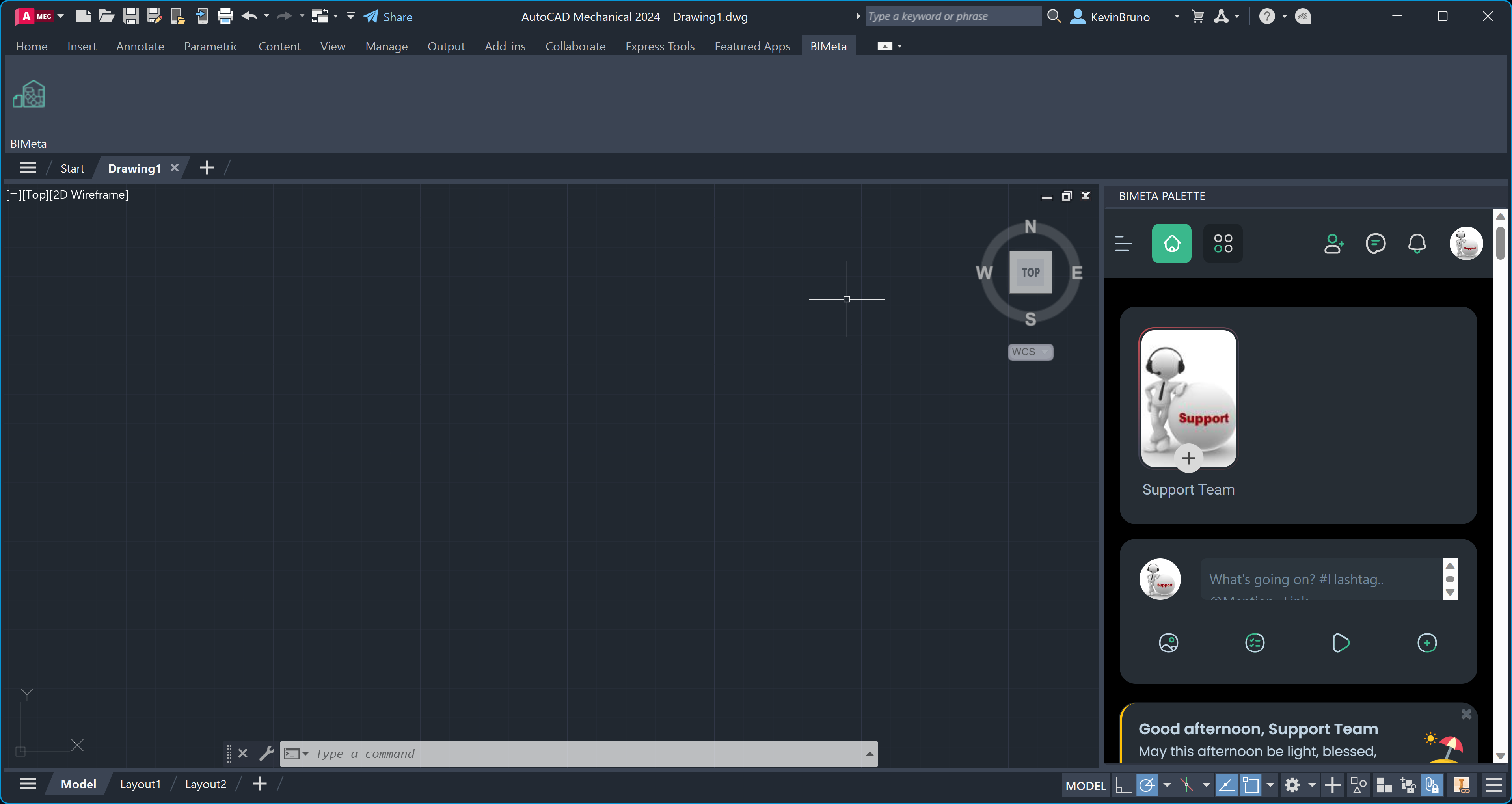Image resolution: width=1512 pixels, height=804 pixels.
Task: Click the checklist smiley icon under the post box
Action: [x=1254, y=643]
